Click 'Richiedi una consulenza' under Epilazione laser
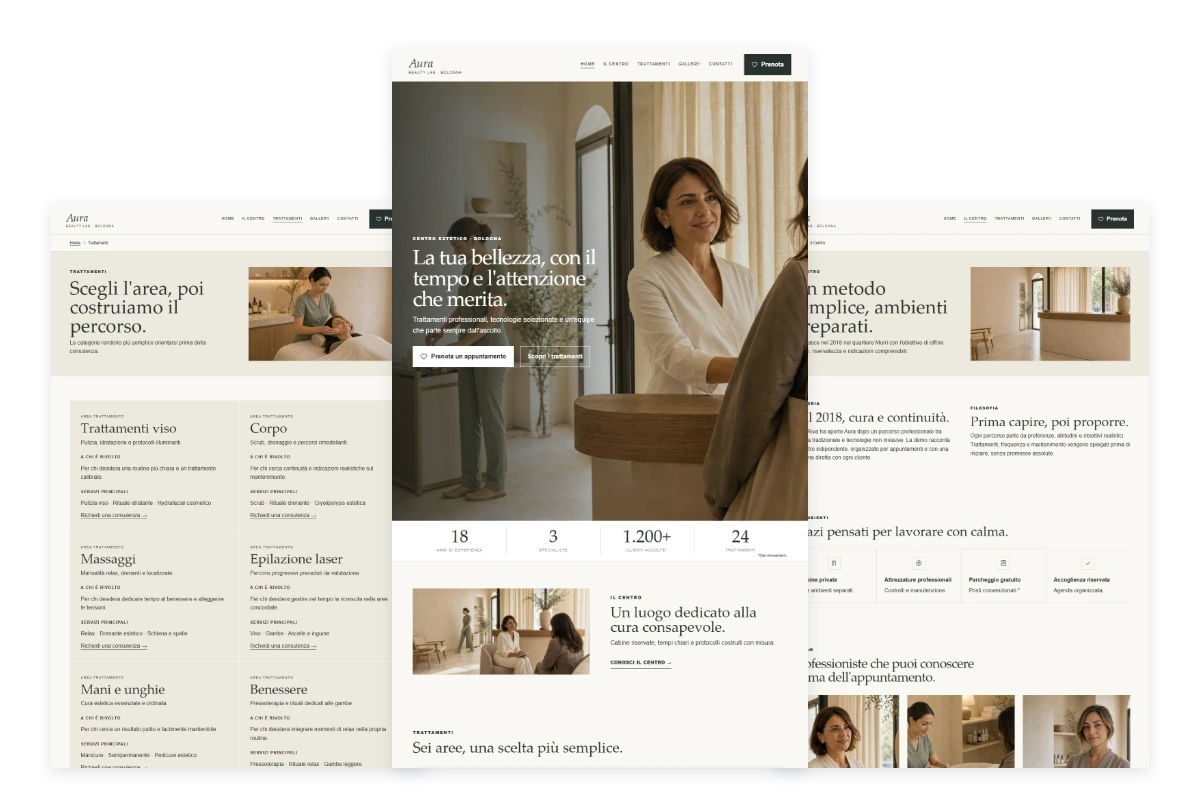This screenshot has width=1200, height=800. point(283,646)
